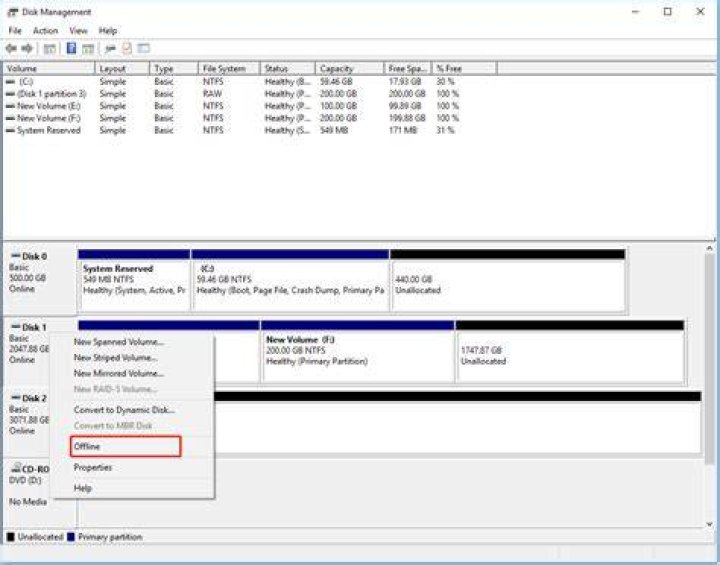This screenshot has height=565, width=720.
Task: Click the CD-ROM drive icon
Action: click(x=16, y=468)
